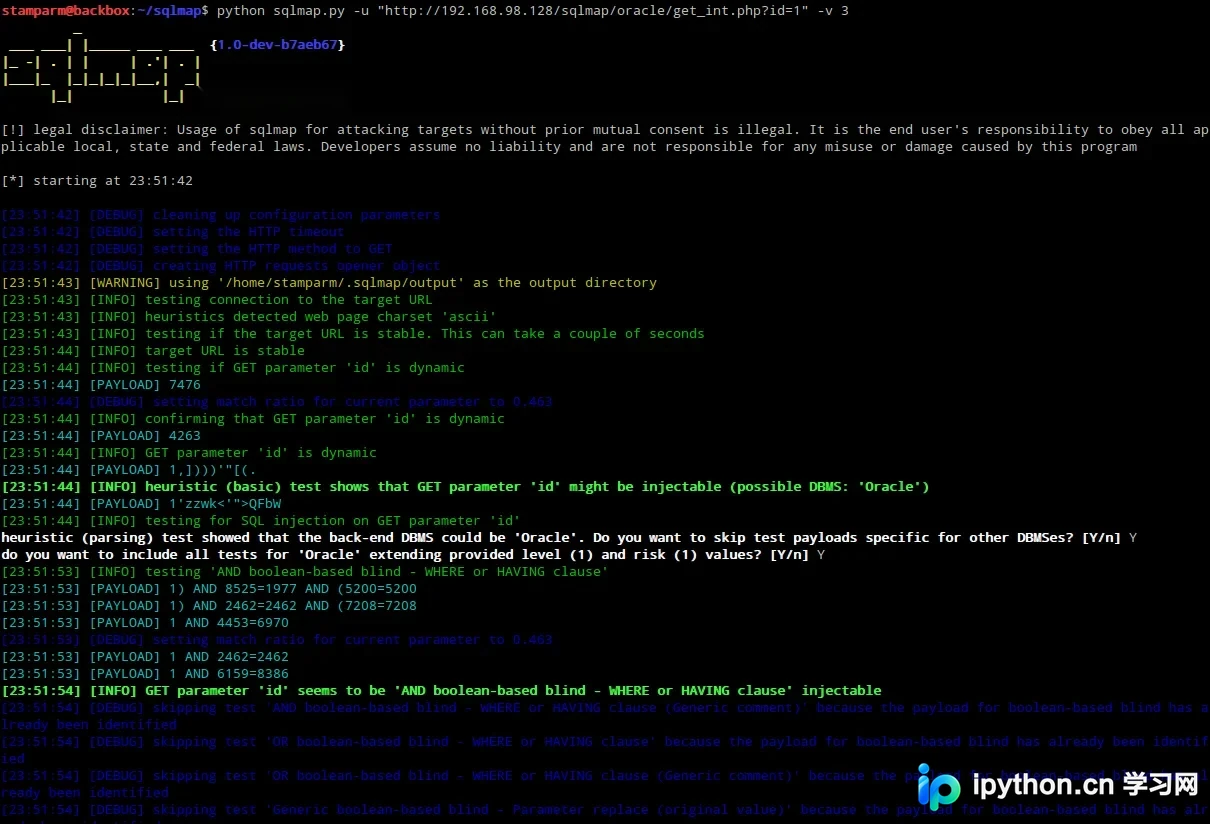Click payload '1 AND 4453=6970'
This screenshot has height=824, width=1210.
pos(145,623)
